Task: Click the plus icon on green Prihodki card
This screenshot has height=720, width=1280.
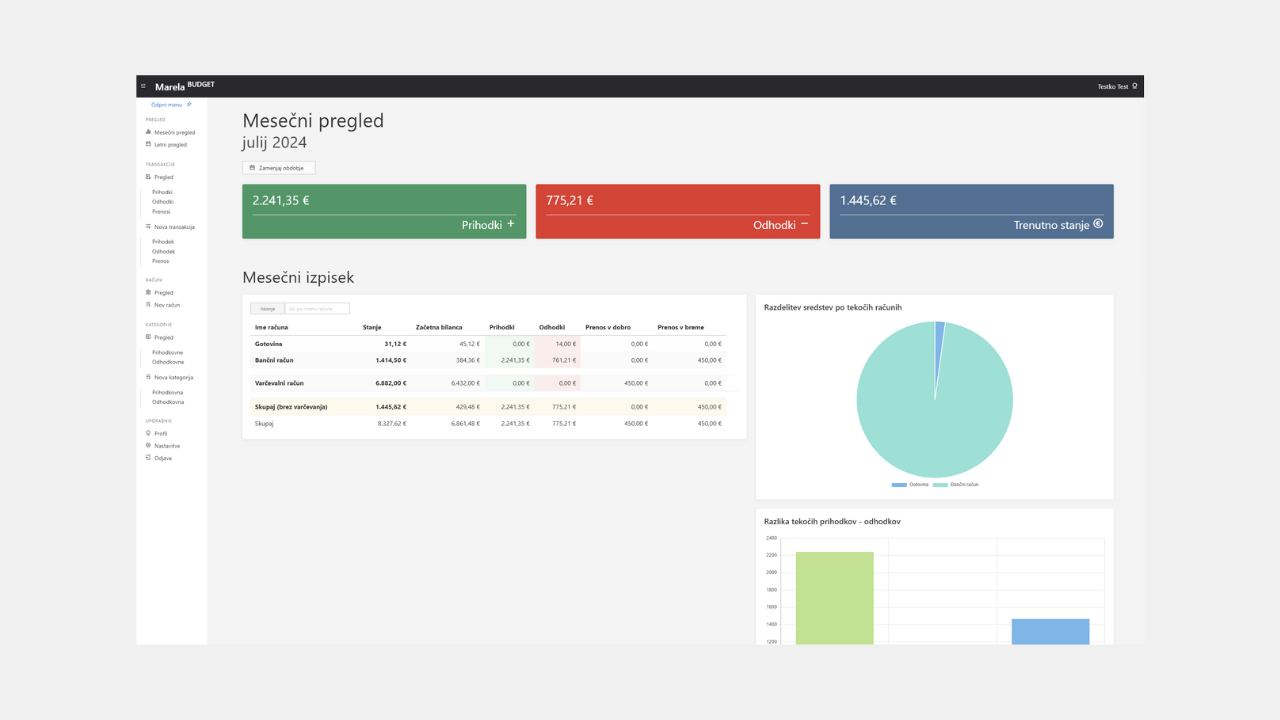Action: 511,224
